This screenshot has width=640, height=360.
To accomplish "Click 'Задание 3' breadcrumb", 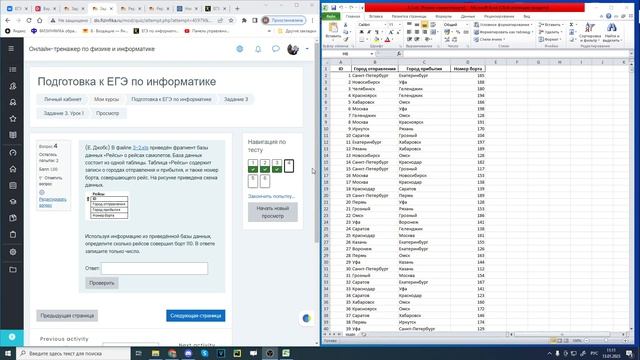I will 236,99.
